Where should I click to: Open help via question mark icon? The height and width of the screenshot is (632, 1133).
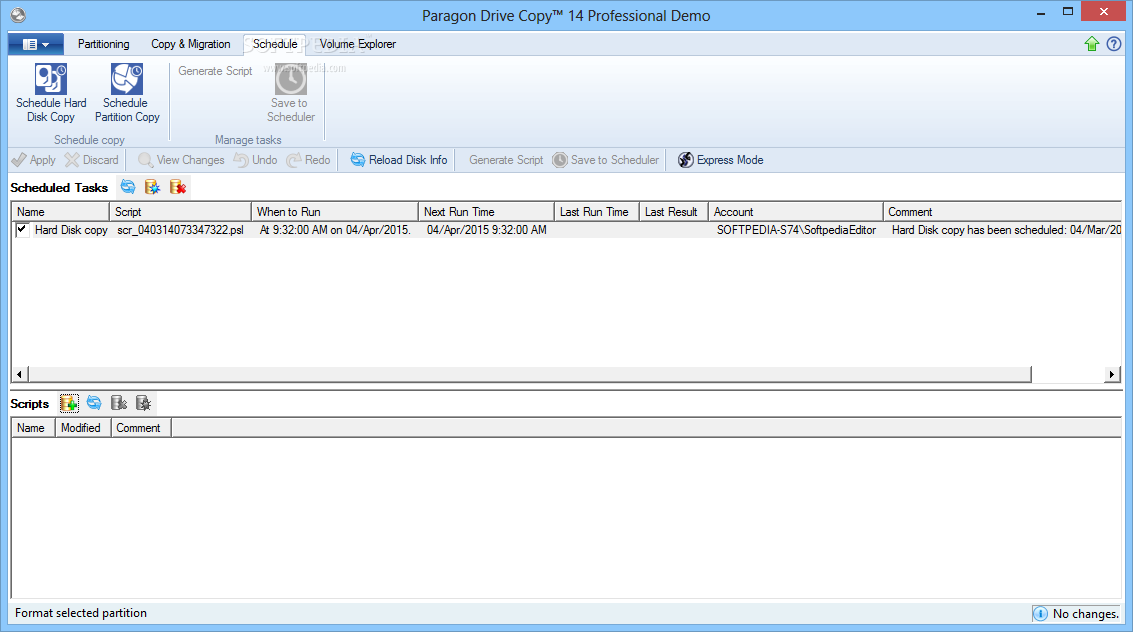(x=1114, y=44)
